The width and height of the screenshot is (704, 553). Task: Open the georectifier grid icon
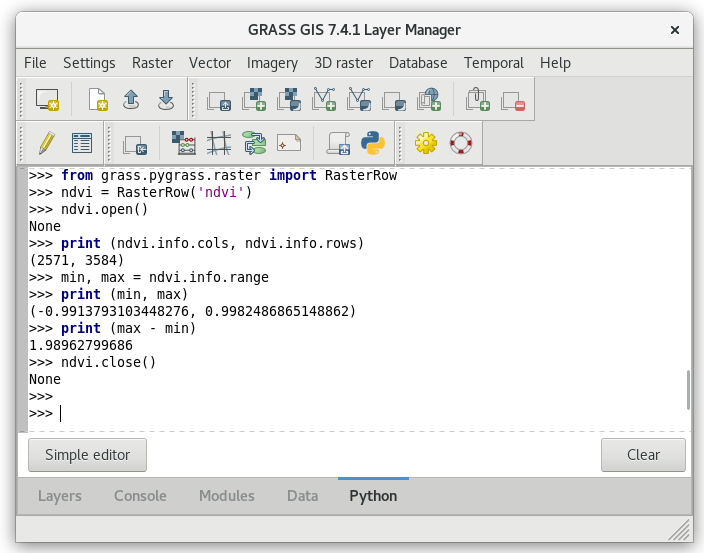pyautogui.click(x=219, y=143)
